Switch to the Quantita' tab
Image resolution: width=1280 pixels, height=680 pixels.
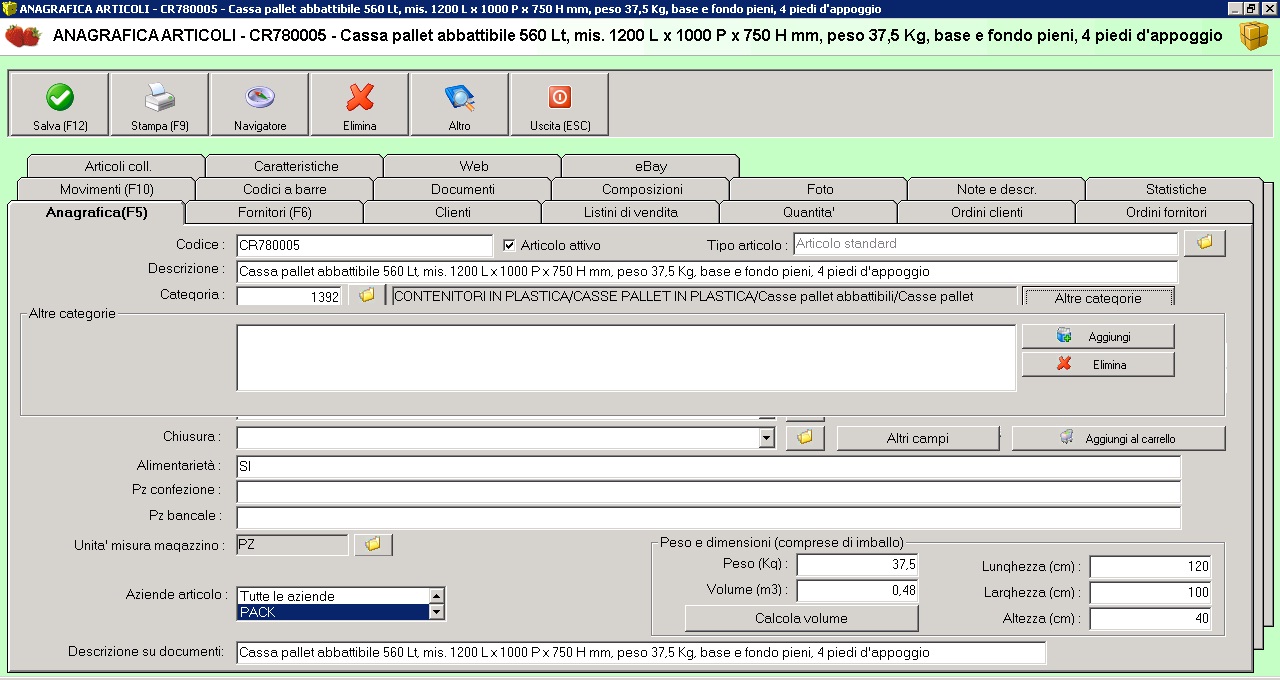808,212
